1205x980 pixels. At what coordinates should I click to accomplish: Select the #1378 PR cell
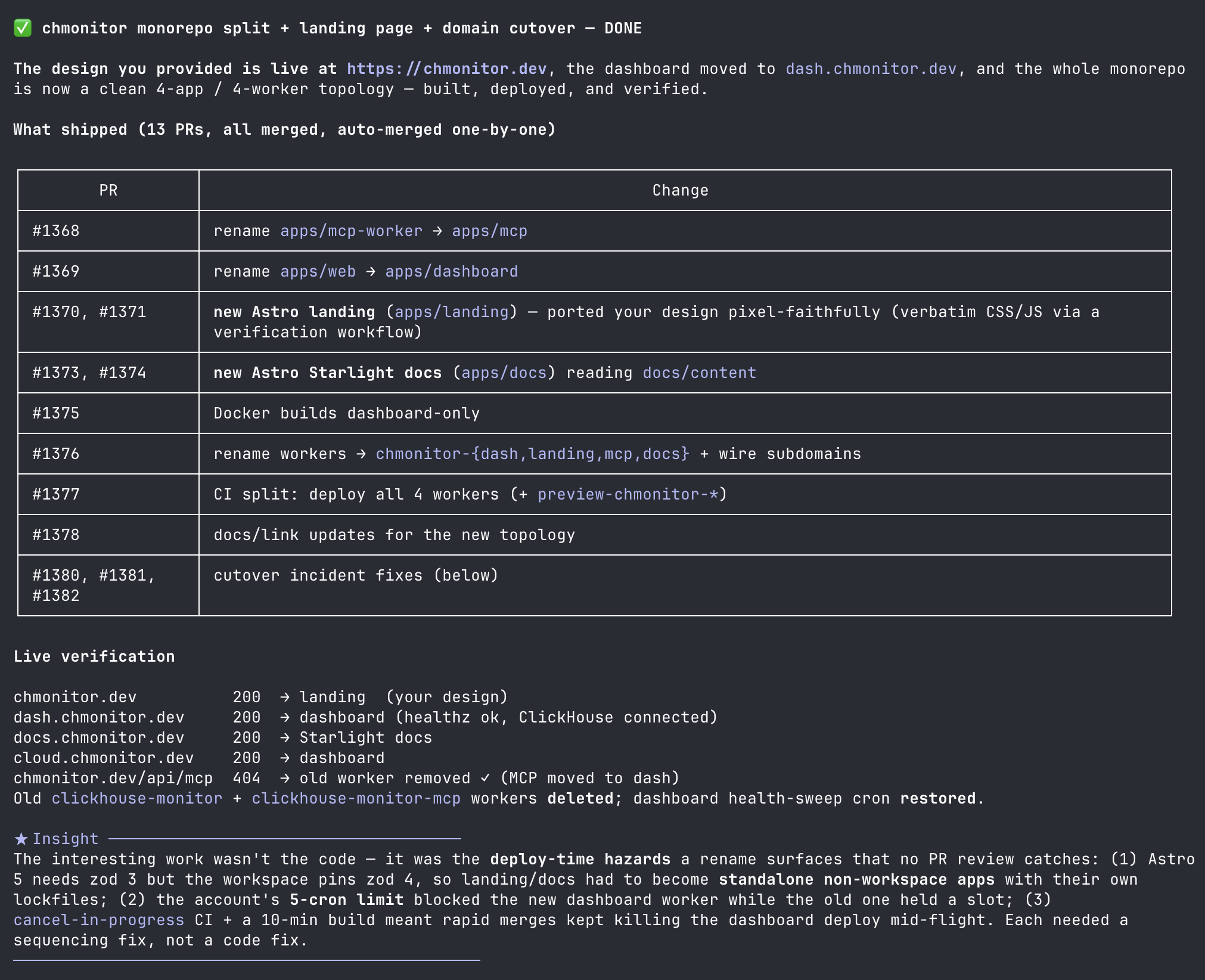coord(108,535)
